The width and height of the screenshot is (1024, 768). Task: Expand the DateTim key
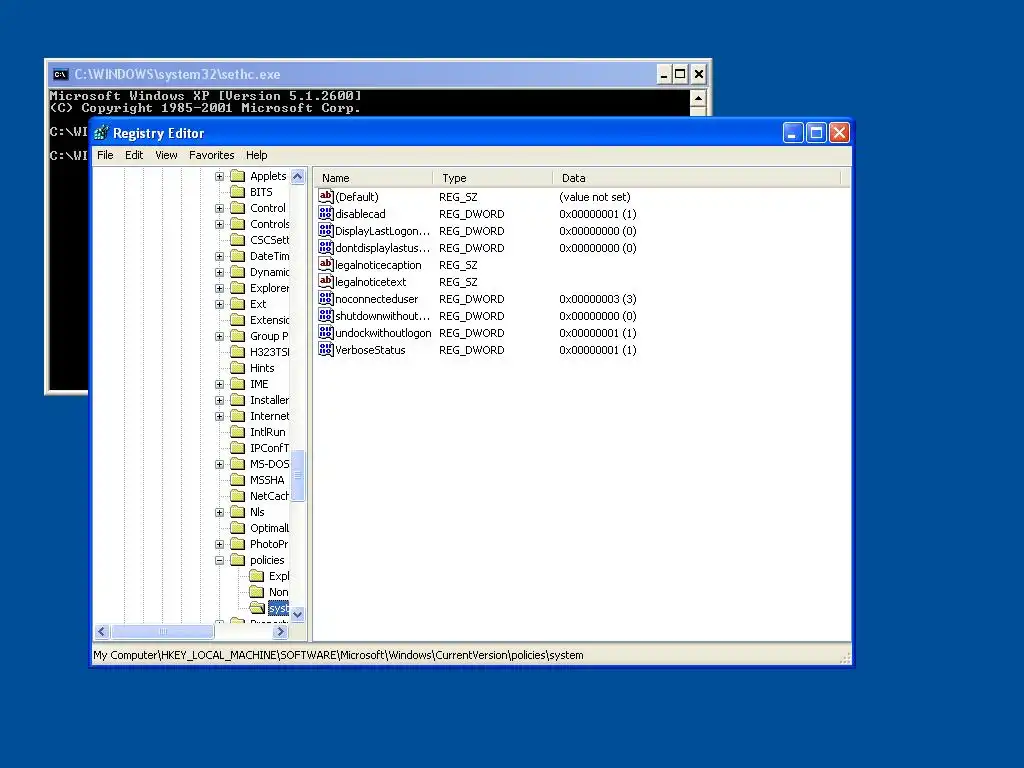[x=219, y=256]
